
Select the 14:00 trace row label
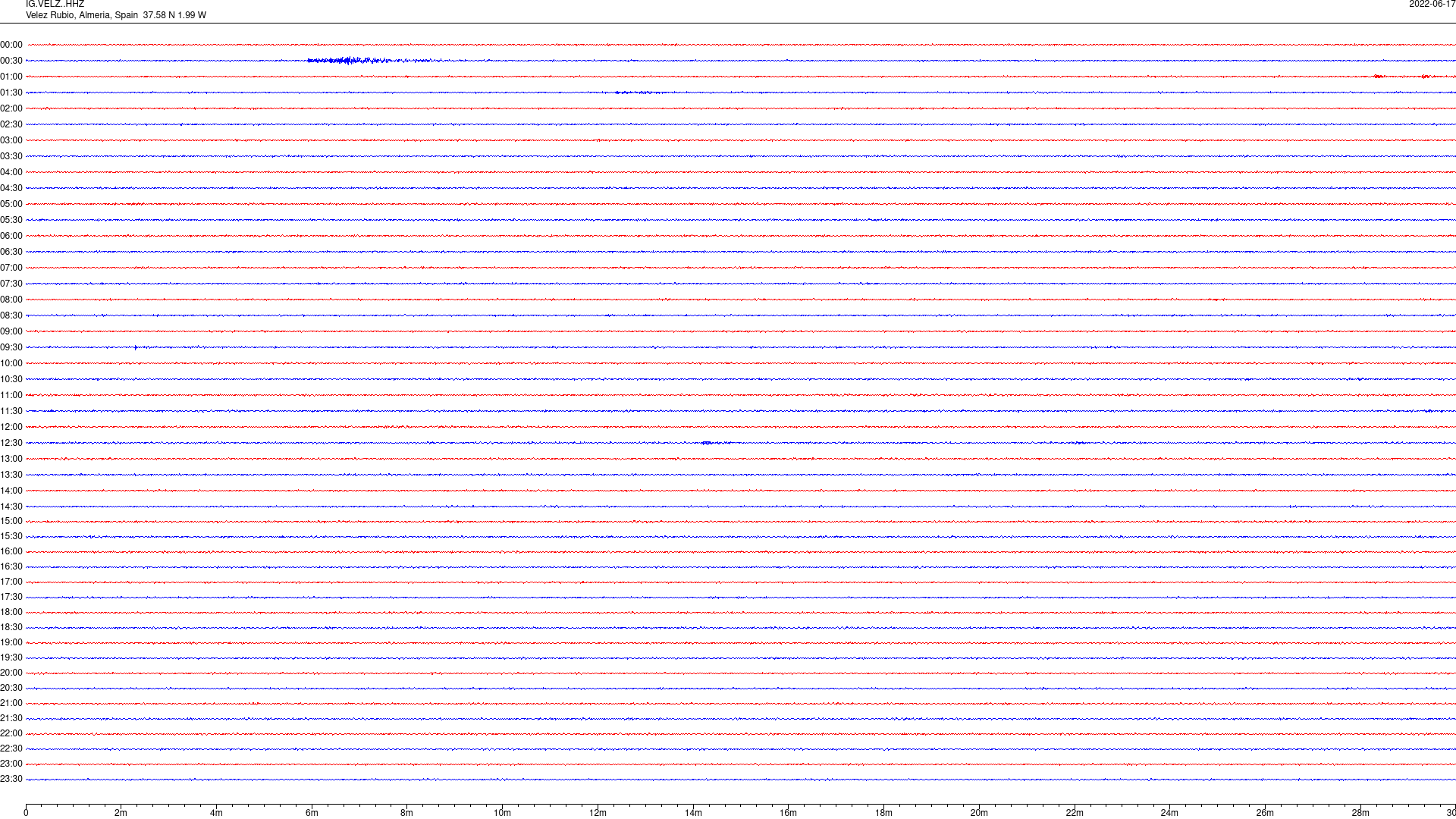pyautogui.click(x=11, y=491)
